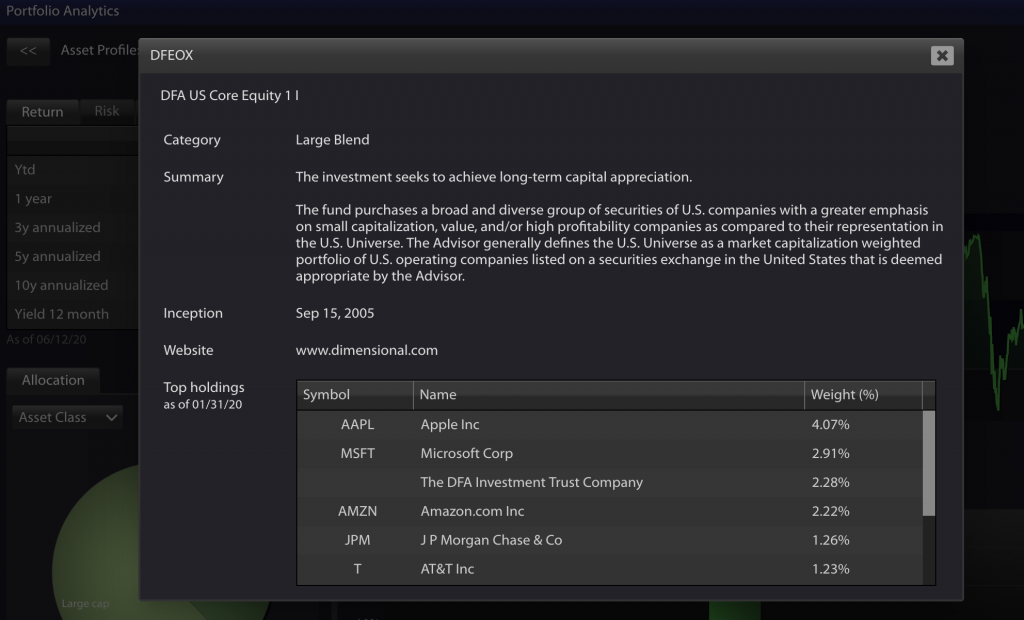The image size is (1024, 620).
Task: Select the AAPL Apple Inc row
Action: [x=610, y=425]
